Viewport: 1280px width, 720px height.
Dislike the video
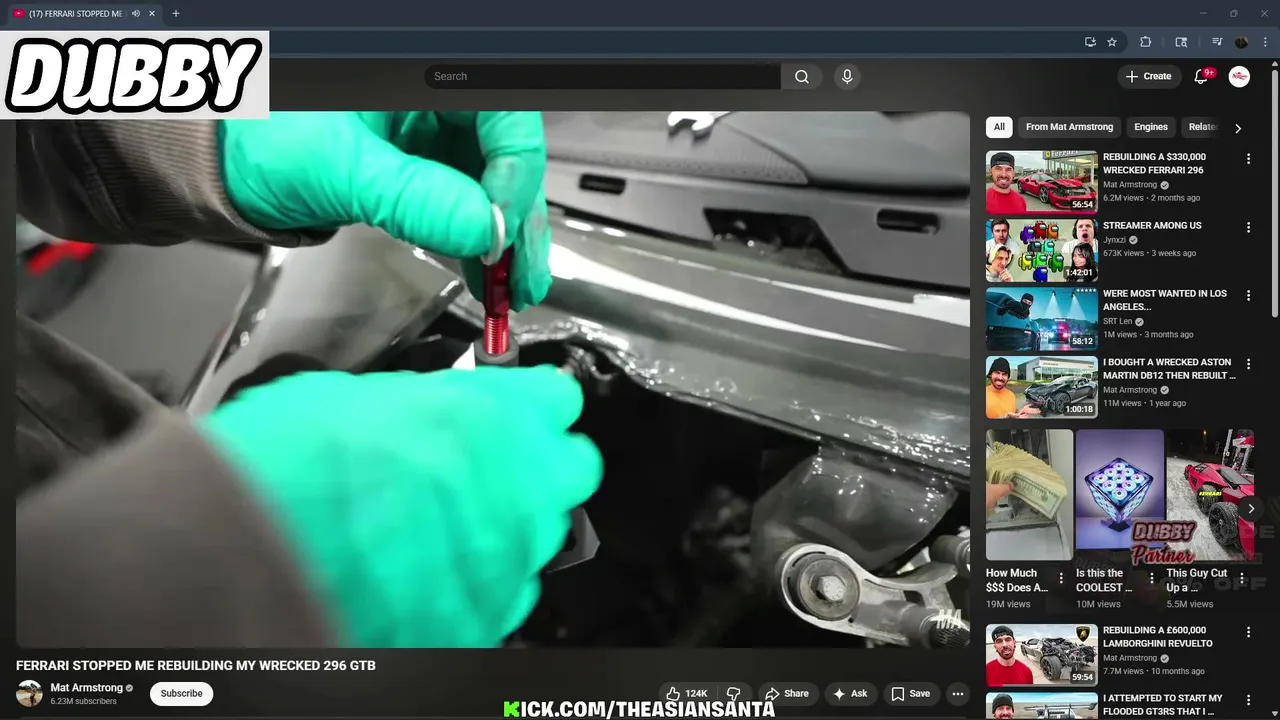[x=733, y=694]
